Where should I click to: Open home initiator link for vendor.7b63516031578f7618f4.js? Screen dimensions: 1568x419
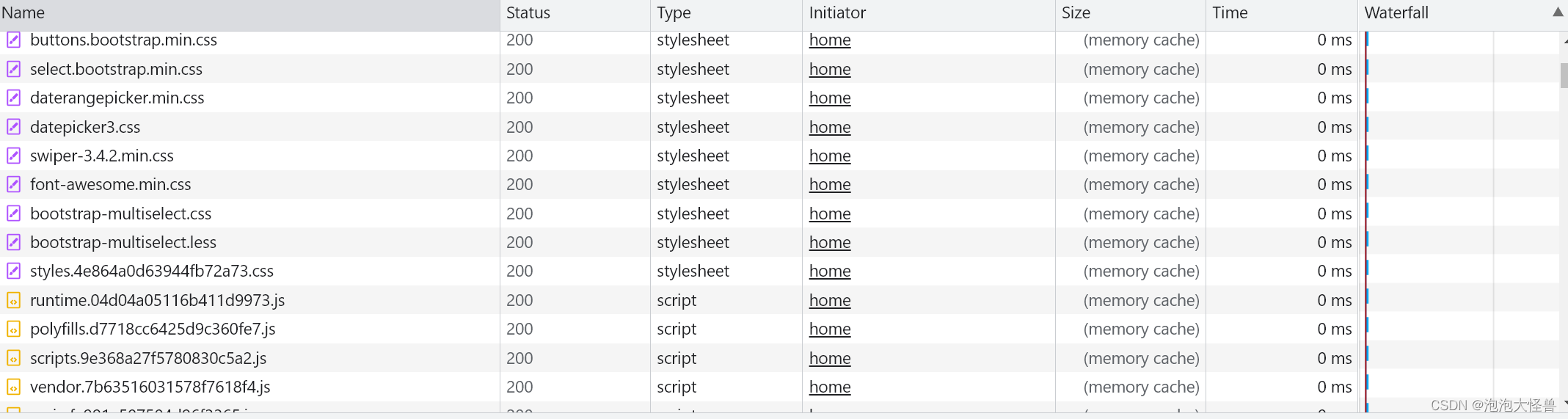click(830, 387)
